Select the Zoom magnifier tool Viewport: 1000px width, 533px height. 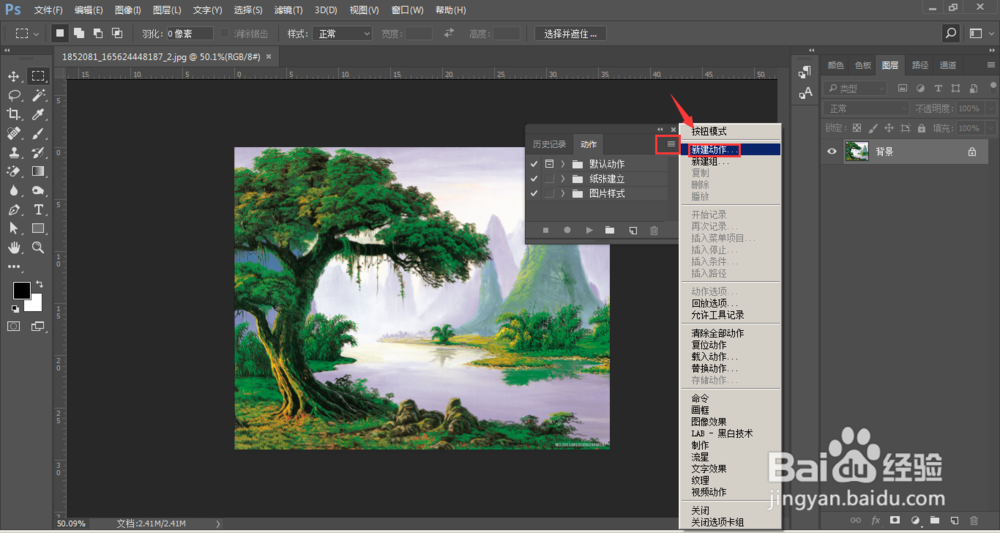coord(38,247)
